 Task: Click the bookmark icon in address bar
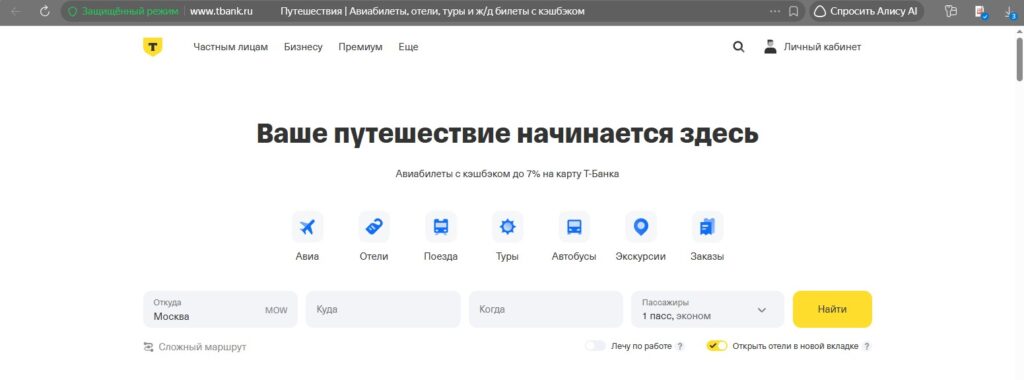pos(793,11)
